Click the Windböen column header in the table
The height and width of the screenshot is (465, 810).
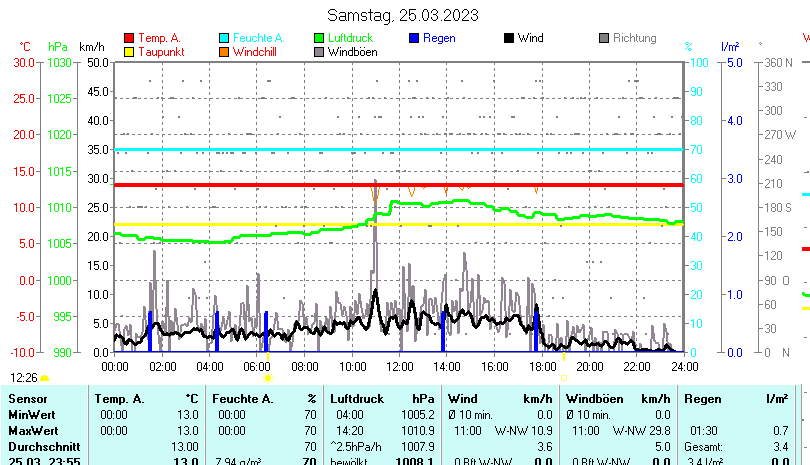595,399
